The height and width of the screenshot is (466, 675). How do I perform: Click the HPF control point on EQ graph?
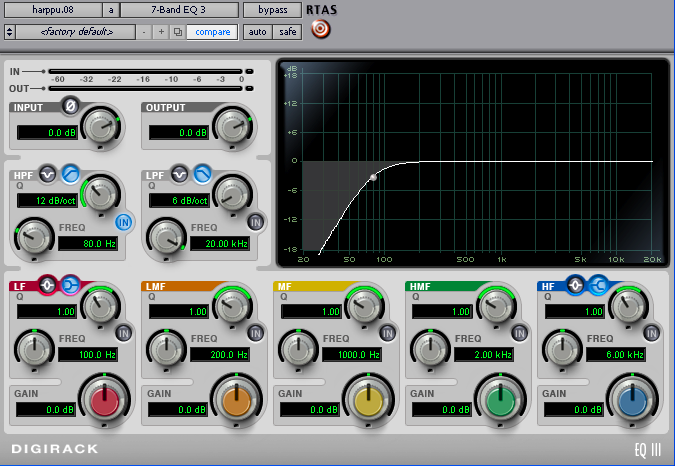(x=374, y=177)
